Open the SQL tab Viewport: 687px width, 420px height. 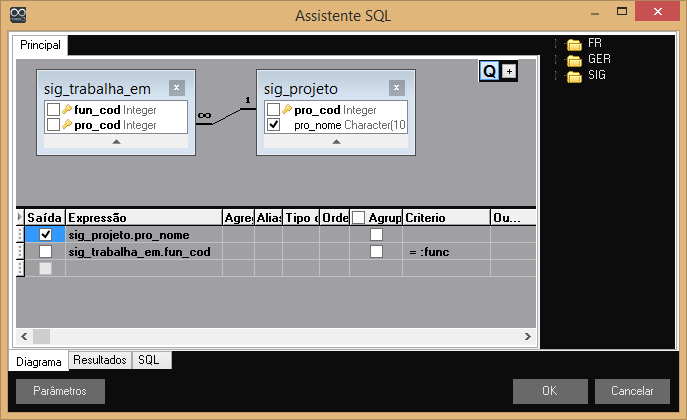tap(149, 359)
